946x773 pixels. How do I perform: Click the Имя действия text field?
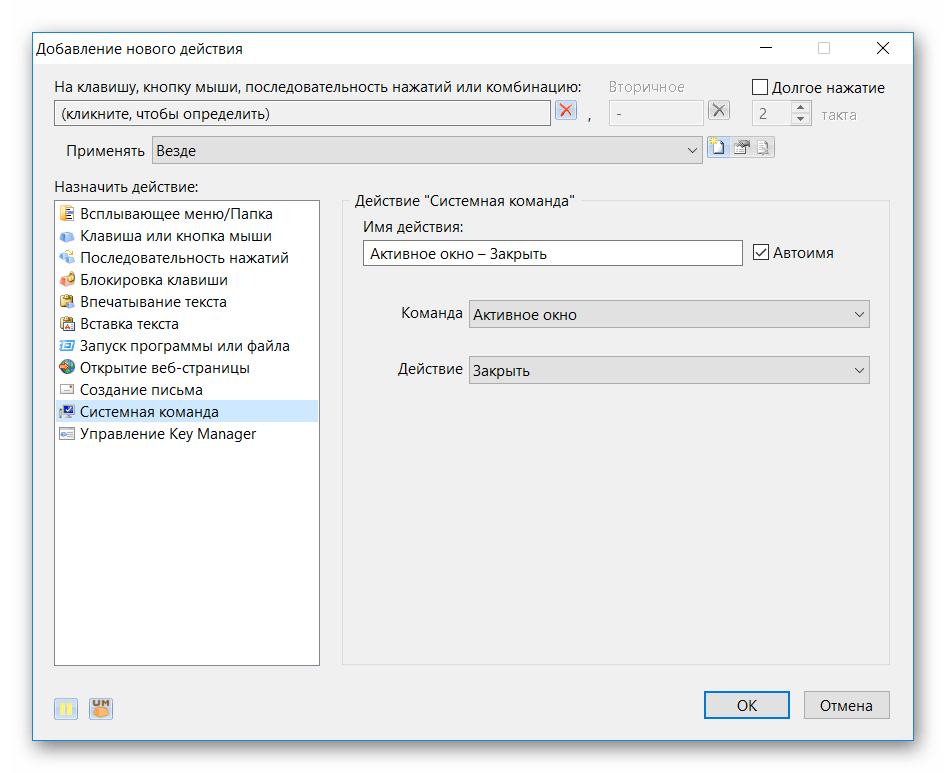click(553, 253)
